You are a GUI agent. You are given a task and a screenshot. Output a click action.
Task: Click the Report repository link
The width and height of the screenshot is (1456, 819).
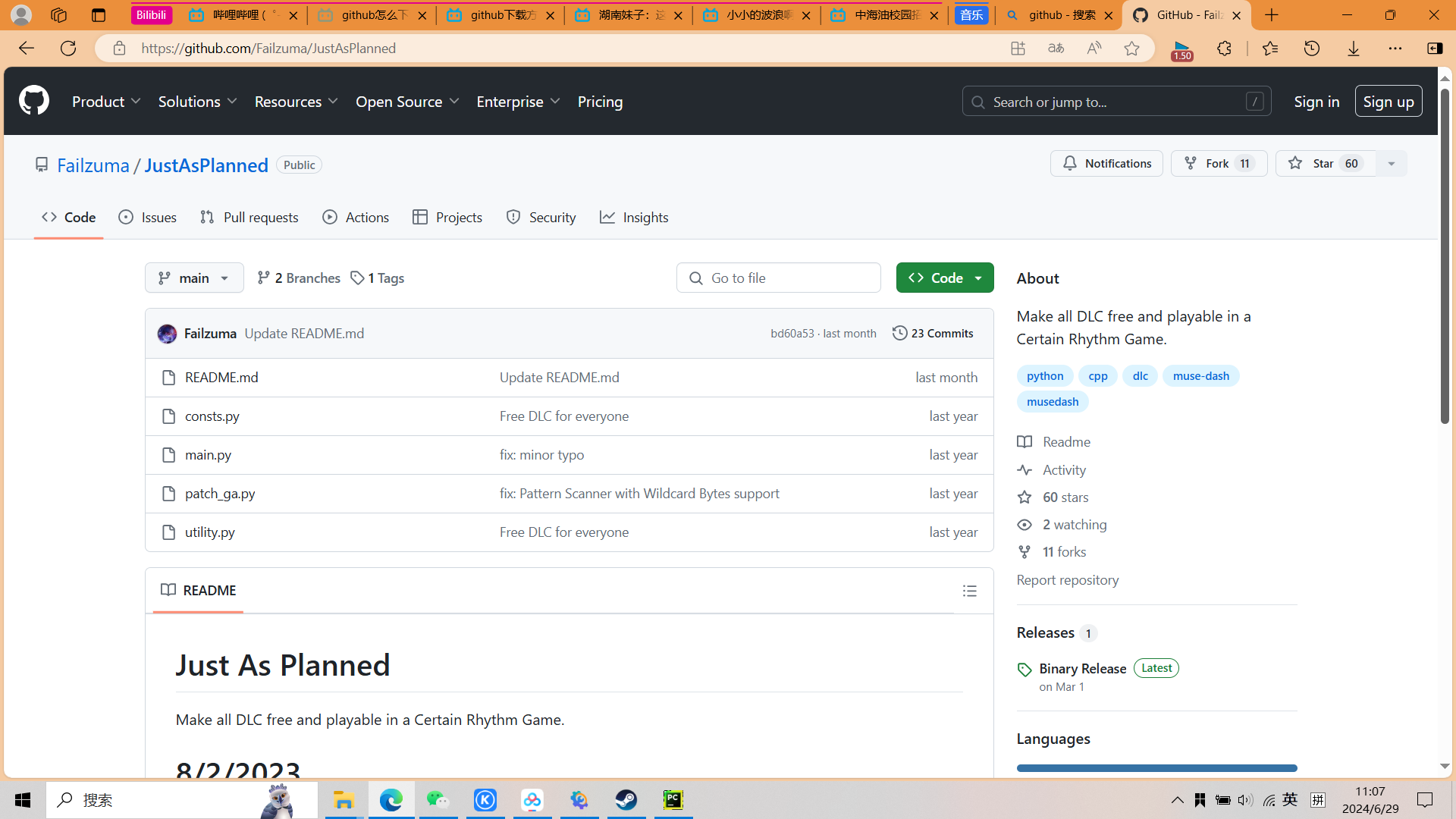(1068, 580)
